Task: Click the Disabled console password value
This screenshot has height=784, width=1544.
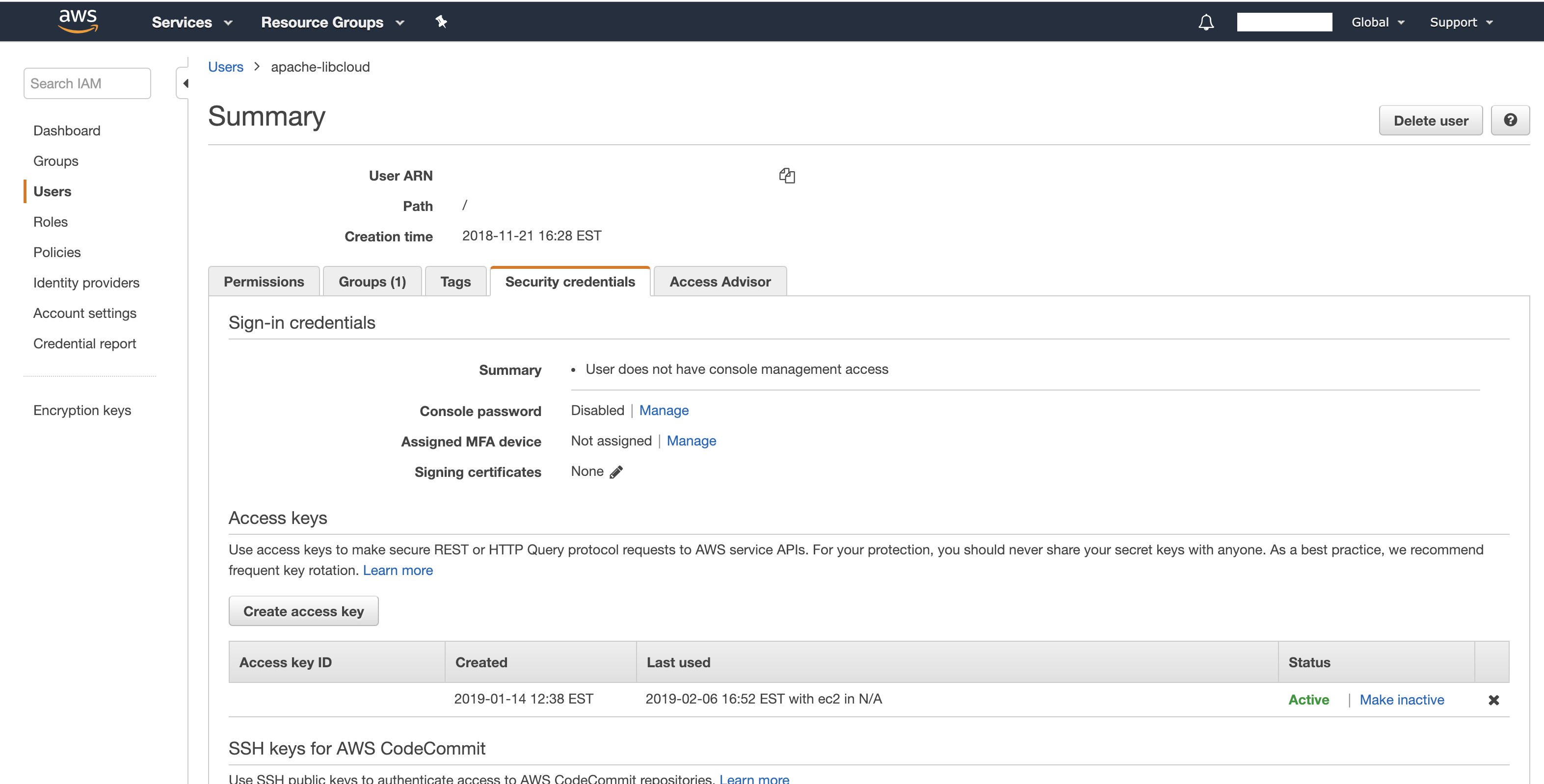Action: click(x=597, y=411)
